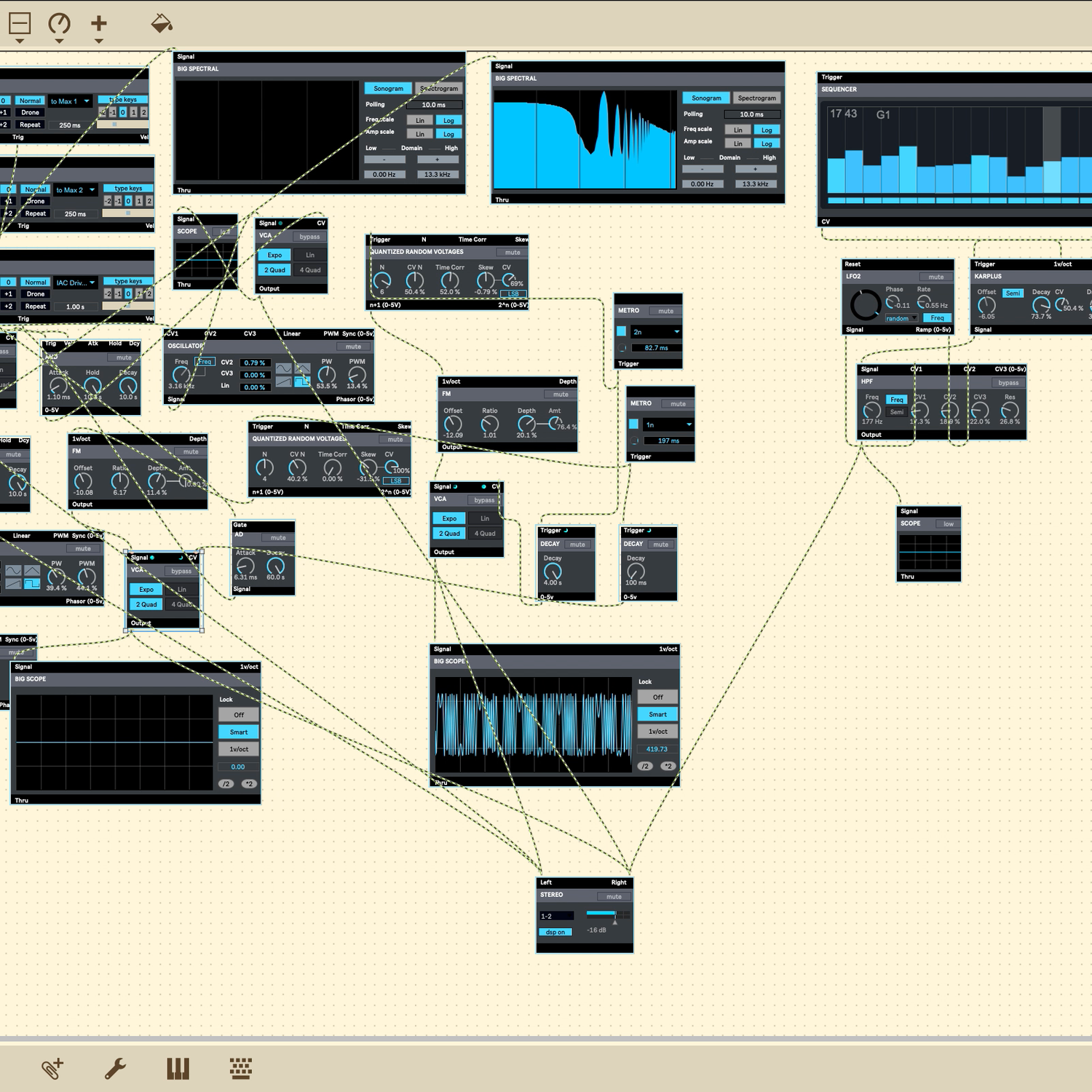Image resolution: width=1092 pixels, height=1092 pixels.
Task: Switch to Spectrogram in right BIG SPECTRAL
Action: tap(756, 98)
